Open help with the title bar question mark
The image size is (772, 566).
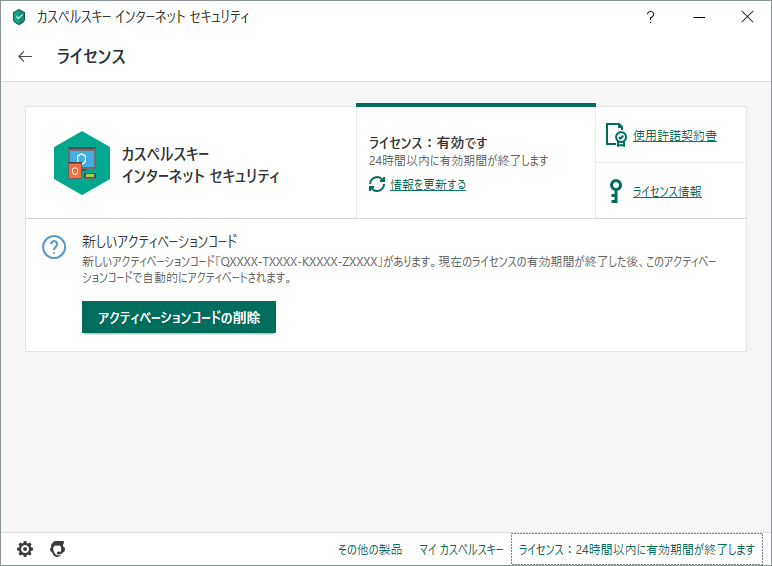pyautogui.click(x=650, y=17)
